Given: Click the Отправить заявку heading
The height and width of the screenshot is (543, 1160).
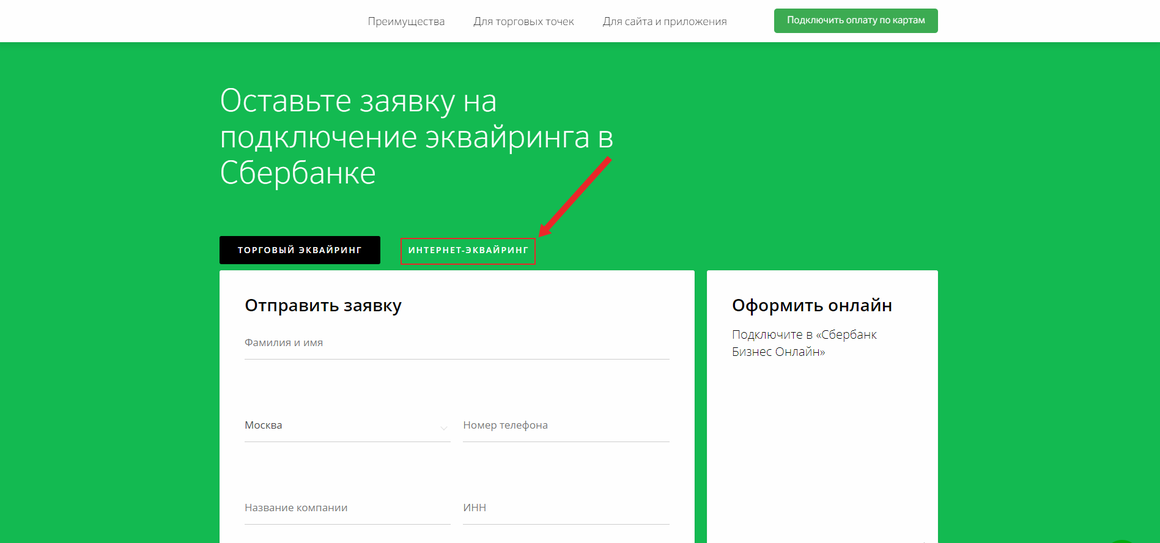Looking at the screenshot, I should (323, 306).
